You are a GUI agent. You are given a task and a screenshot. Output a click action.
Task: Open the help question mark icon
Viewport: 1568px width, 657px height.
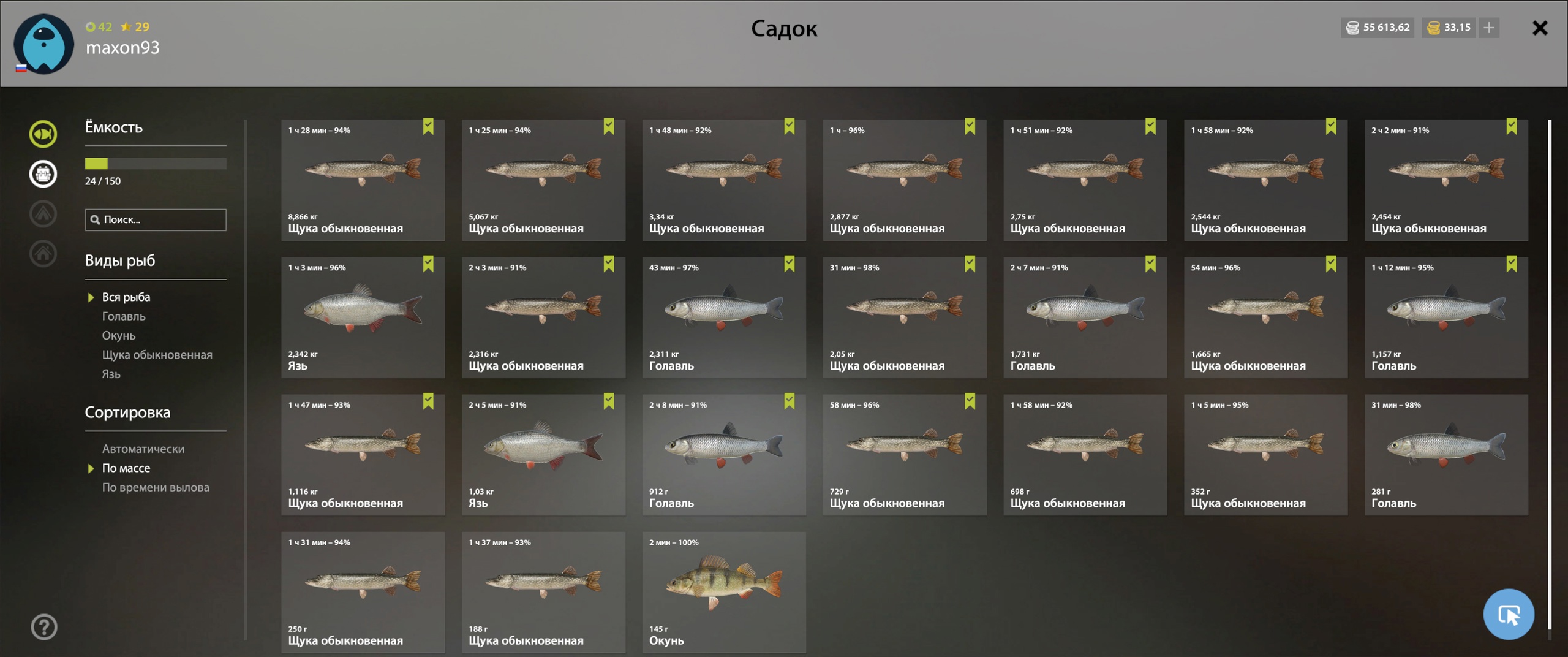(x=44, y=626)
